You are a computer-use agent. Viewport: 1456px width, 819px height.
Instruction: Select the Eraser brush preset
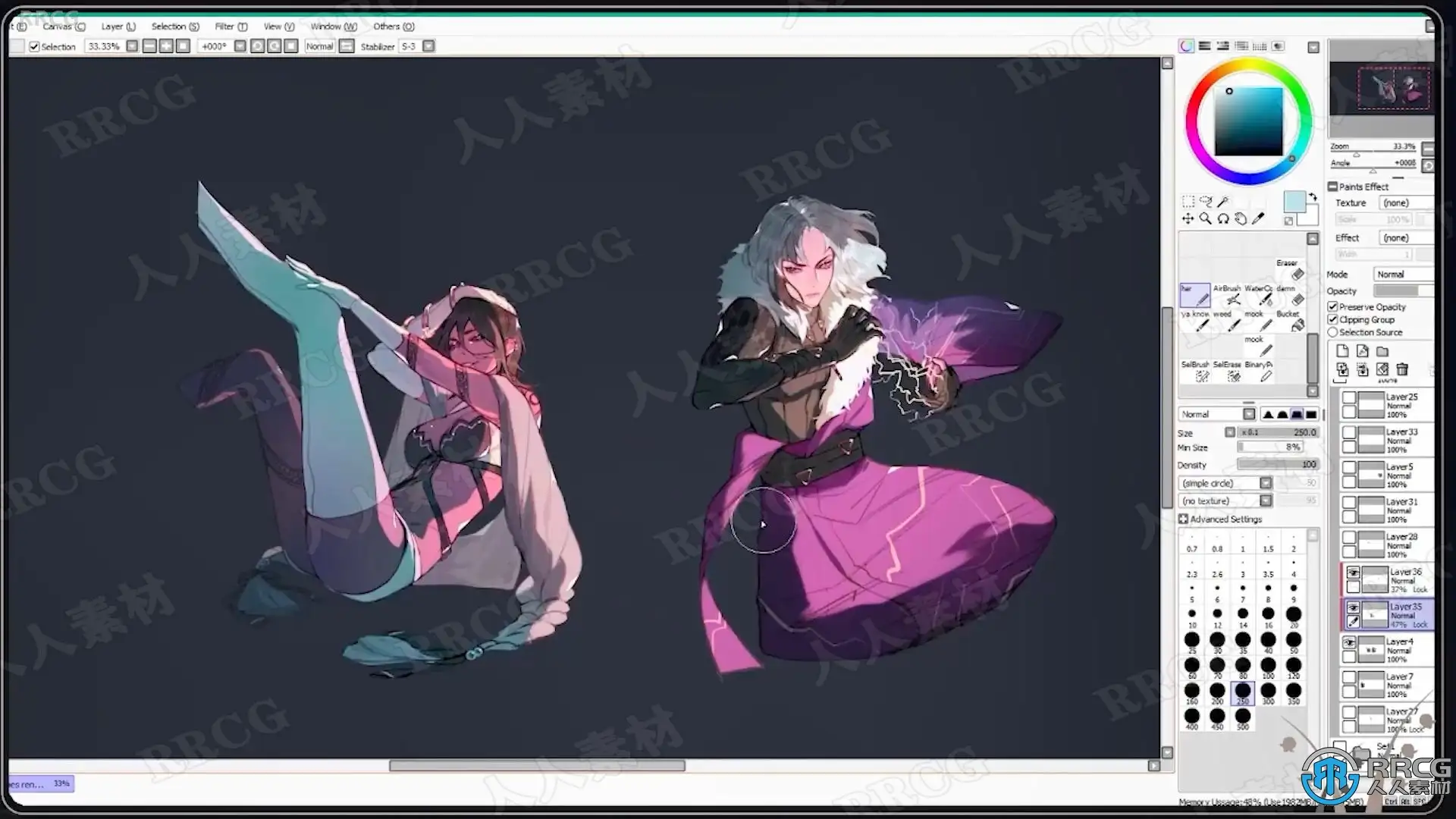tap(1291, 271)
